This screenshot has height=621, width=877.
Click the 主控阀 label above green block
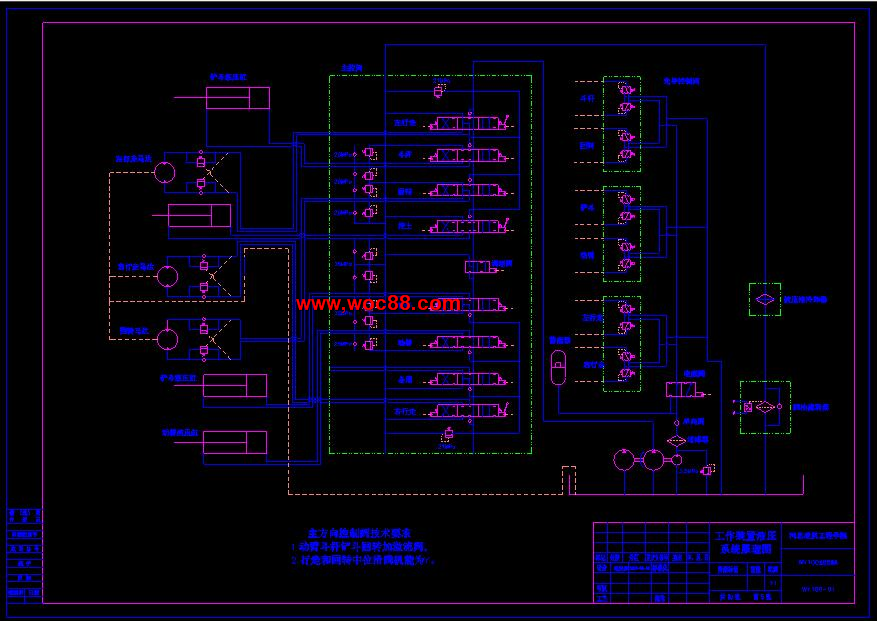click(352, 68)
